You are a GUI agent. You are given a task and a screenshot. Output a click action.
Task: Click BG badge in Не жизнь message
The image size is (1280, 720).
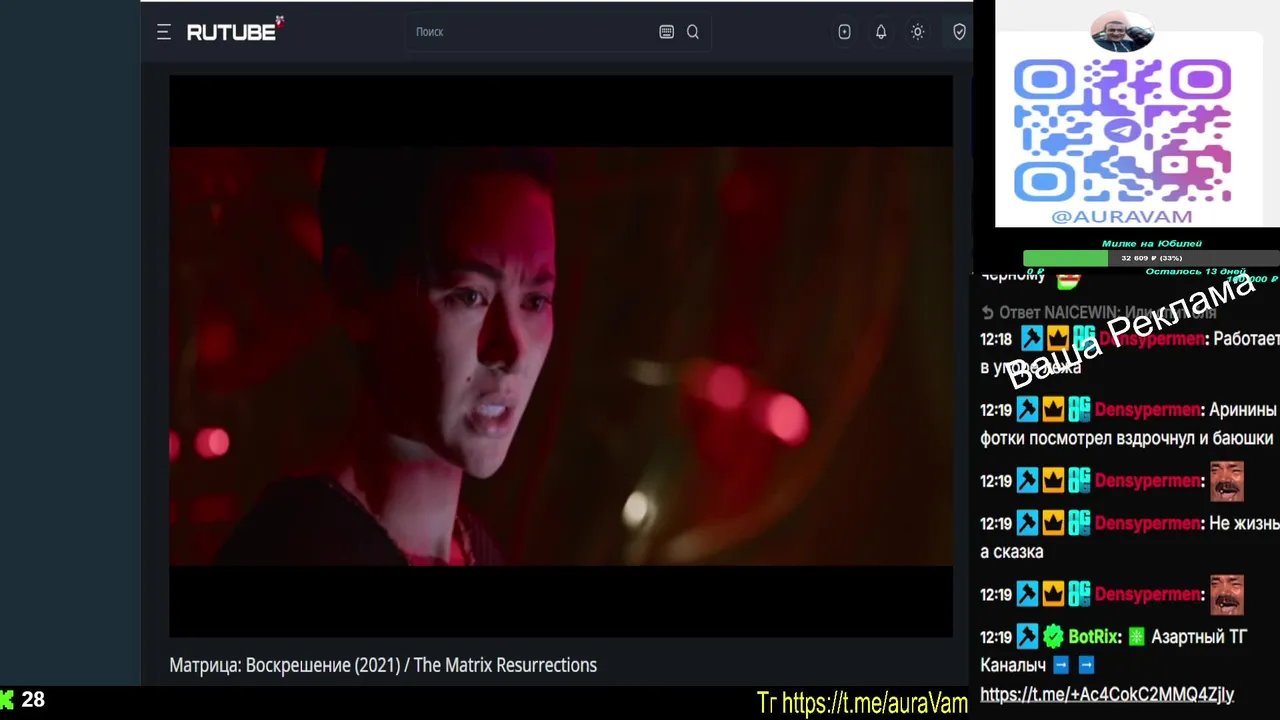(x=1079, y=522)
